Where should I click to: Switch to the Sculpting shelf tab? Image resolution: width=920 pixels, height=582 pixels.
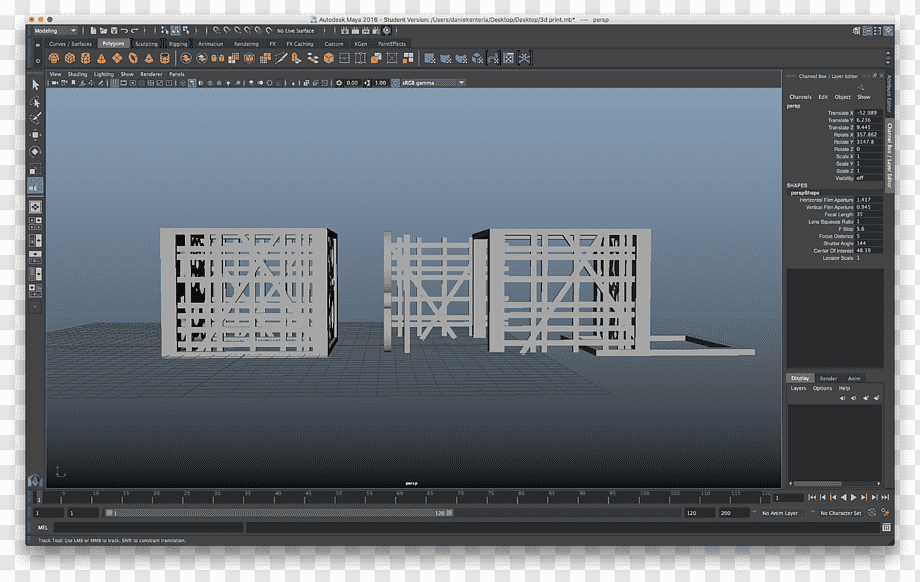point(146,44)
